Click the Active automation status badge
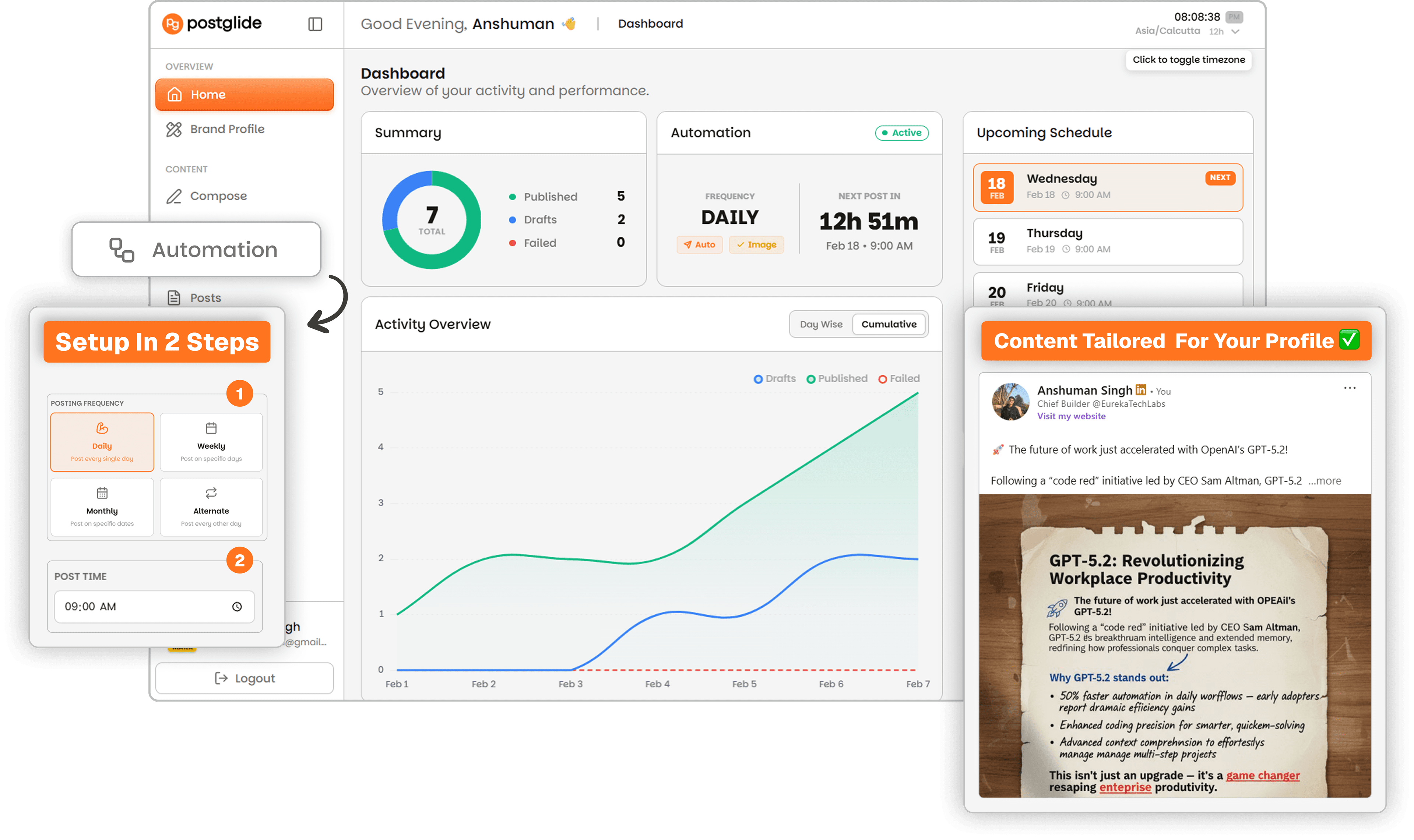This screenshot has height=840, width=1414. coord(902,133)
